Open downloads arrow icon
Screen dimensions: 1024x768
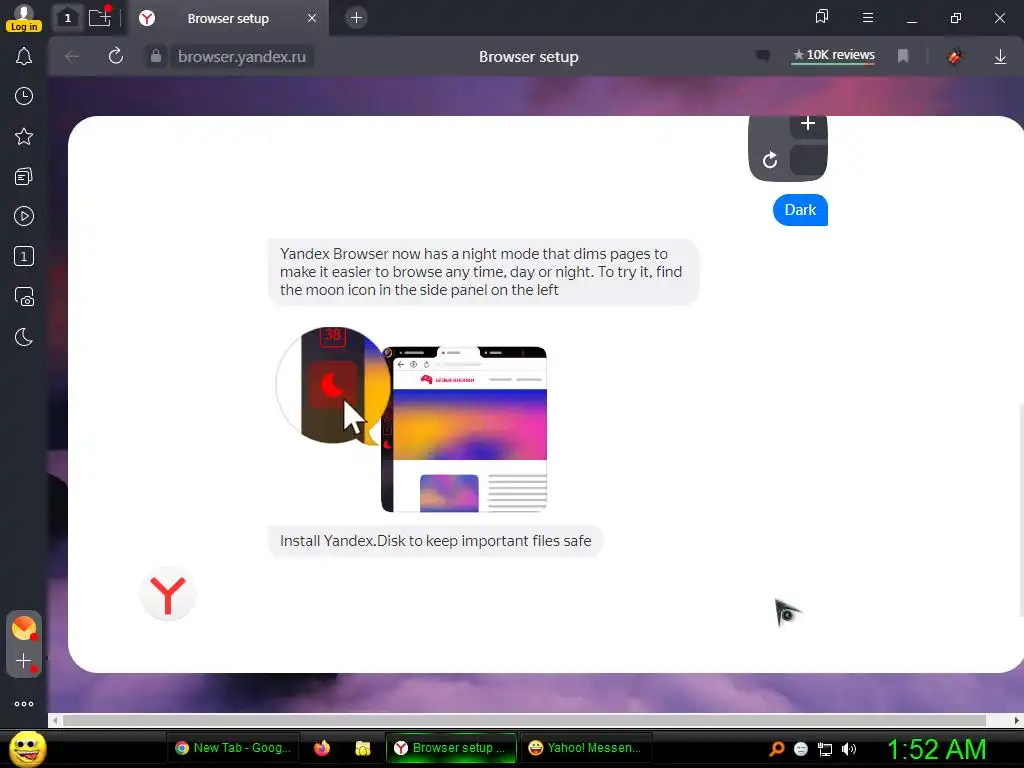(x=1000, y=57)
